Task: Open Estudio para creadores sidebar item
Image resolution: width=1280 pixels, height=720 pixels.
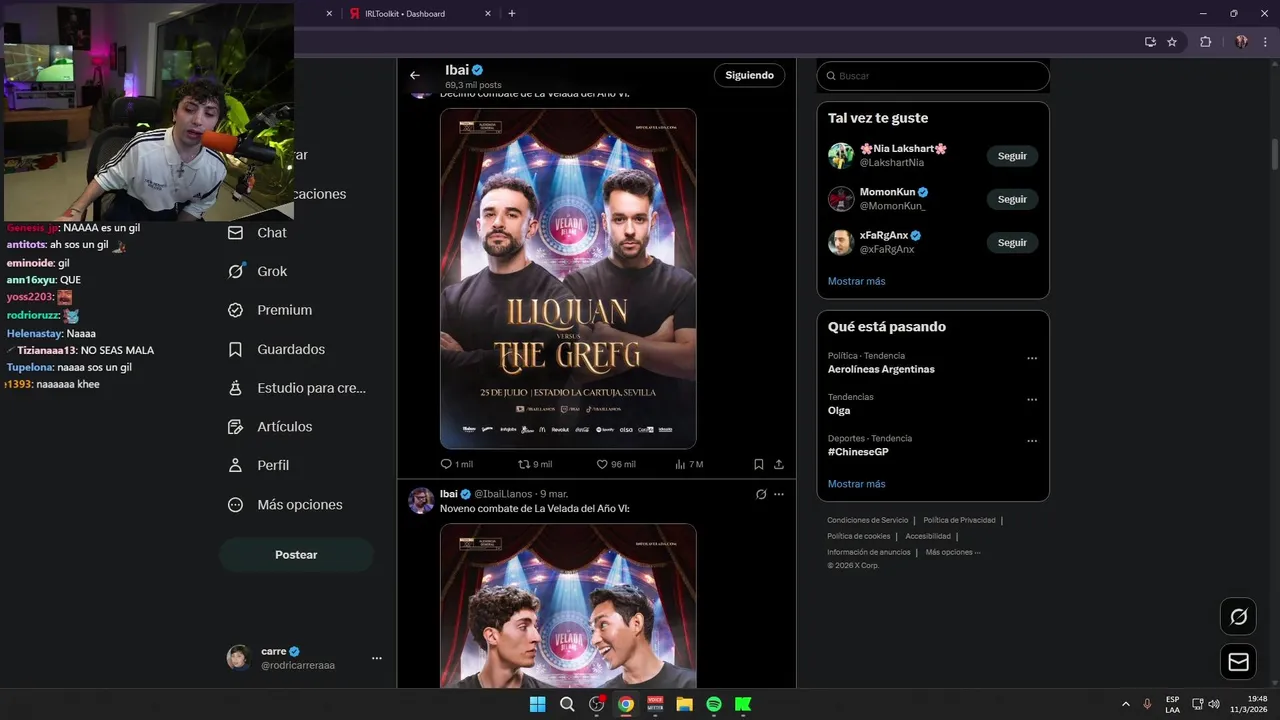Action: [297, 388]
